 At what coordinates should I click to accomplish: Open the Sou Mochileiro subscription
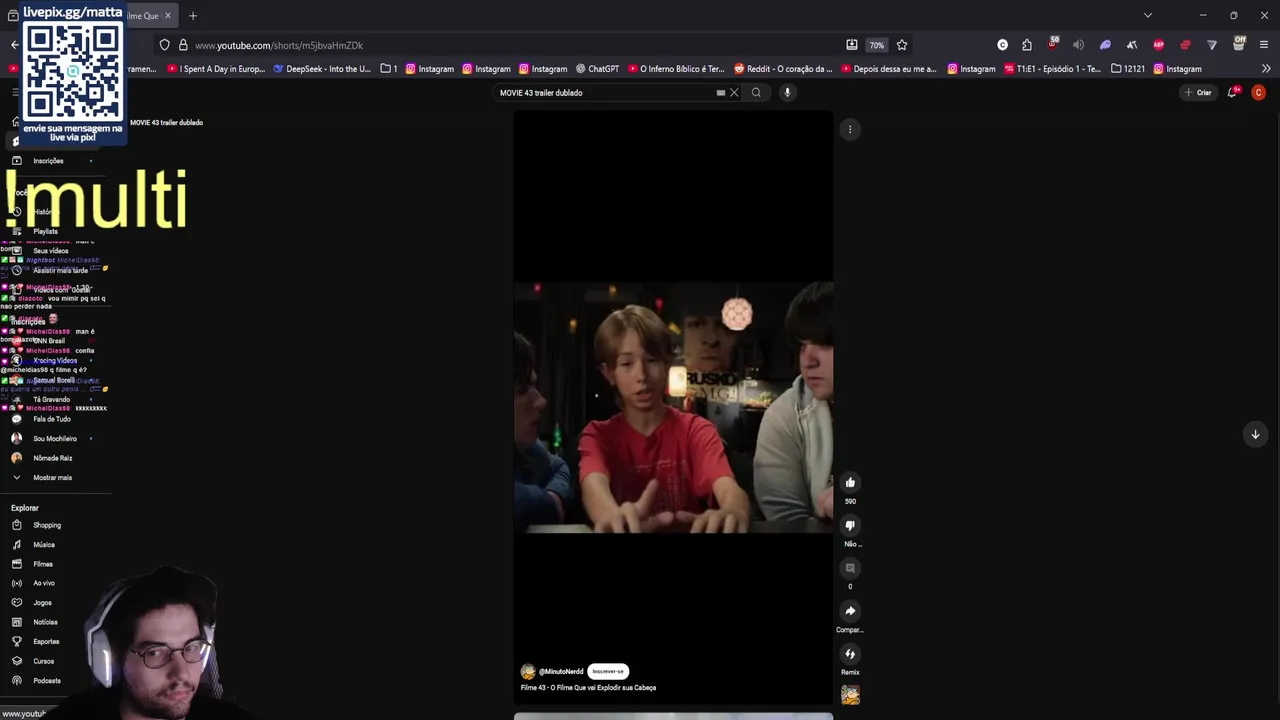tap(55, 439)
